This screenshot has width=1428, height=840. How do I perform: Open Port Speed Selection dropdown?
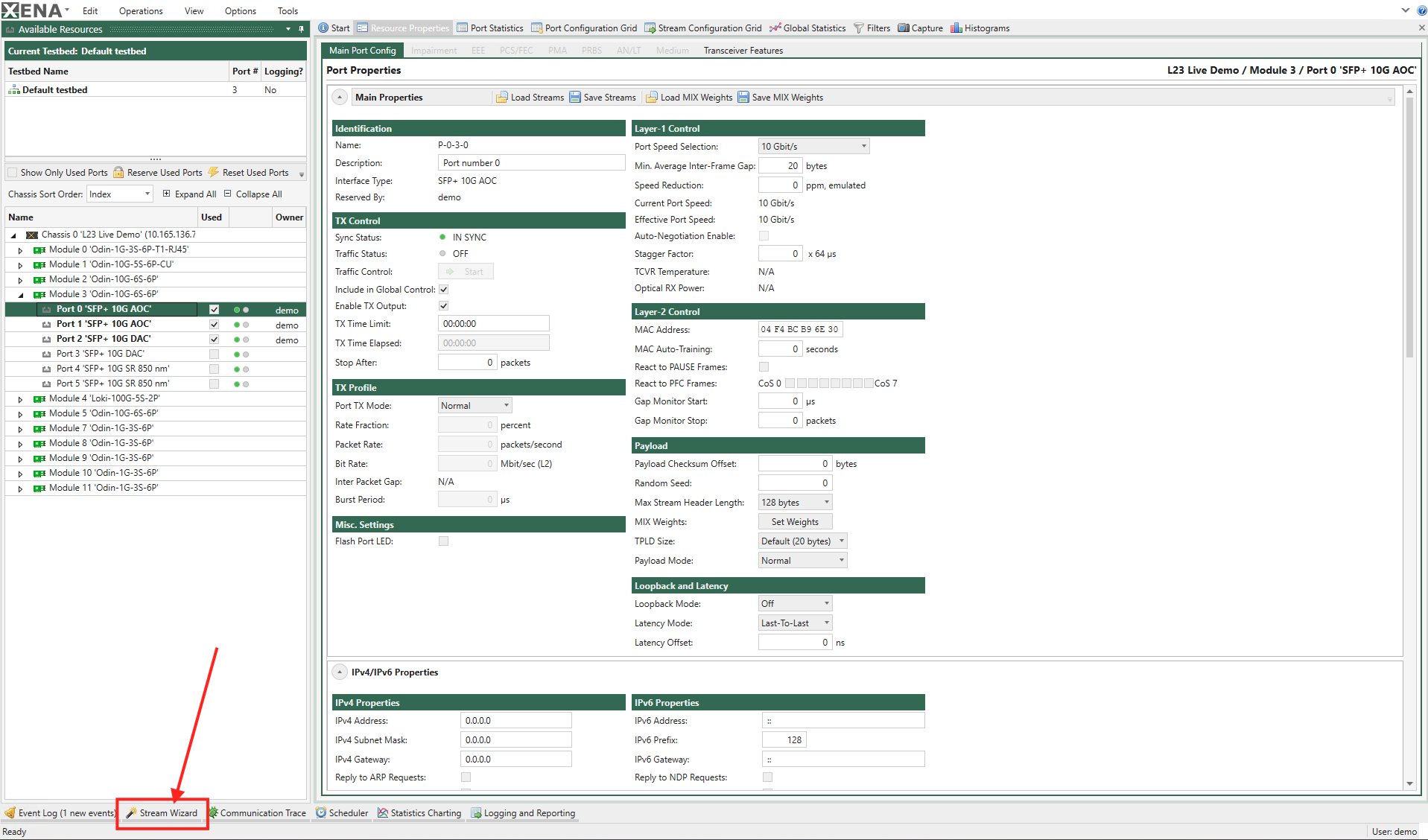pos(813,147)
